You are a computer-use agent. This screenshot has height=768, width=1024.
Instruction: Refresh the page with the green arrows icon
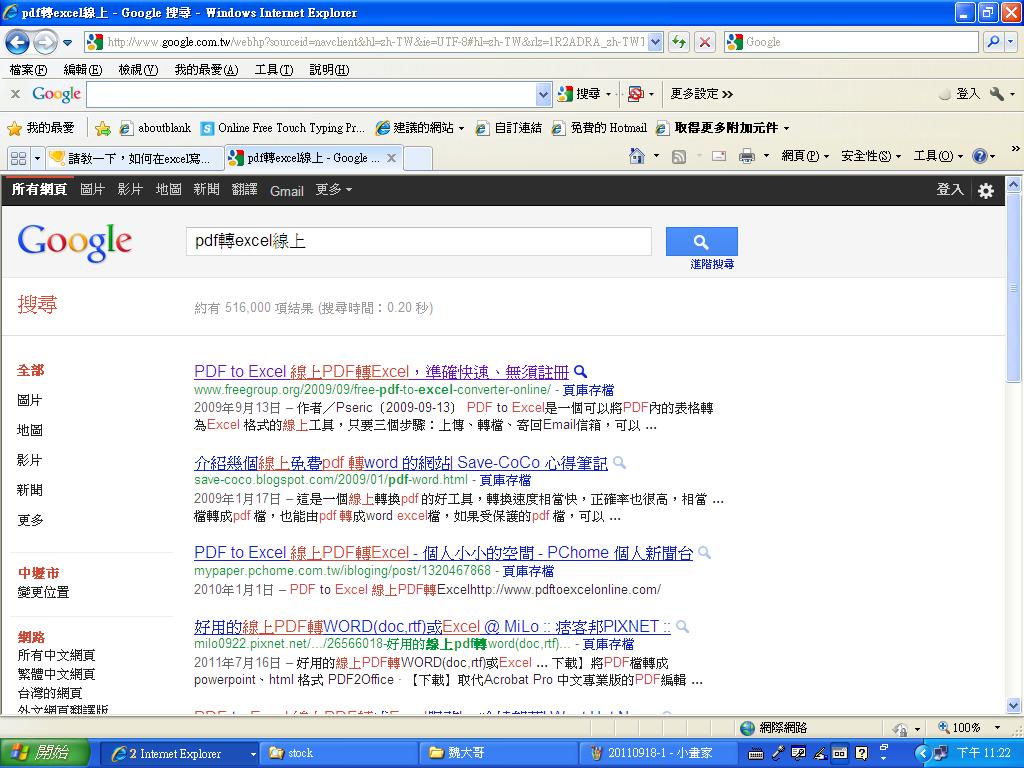click(679, 42)
